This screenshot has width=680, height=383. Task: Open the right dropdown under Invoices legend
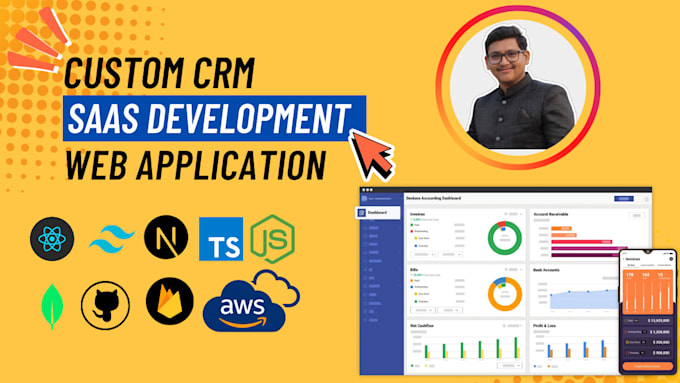tap(450, 254)
